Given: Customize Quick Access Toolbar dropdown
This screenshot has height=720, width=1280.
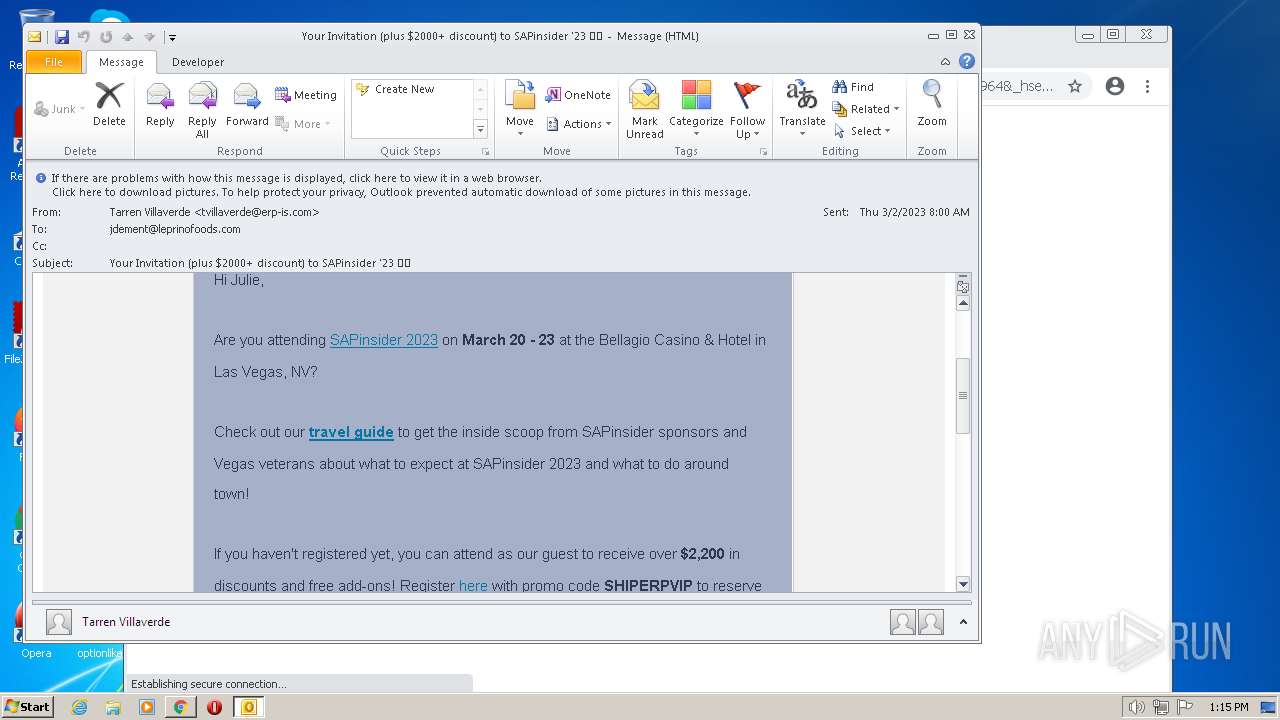Looking at the screenshot, I should [172, 37].
